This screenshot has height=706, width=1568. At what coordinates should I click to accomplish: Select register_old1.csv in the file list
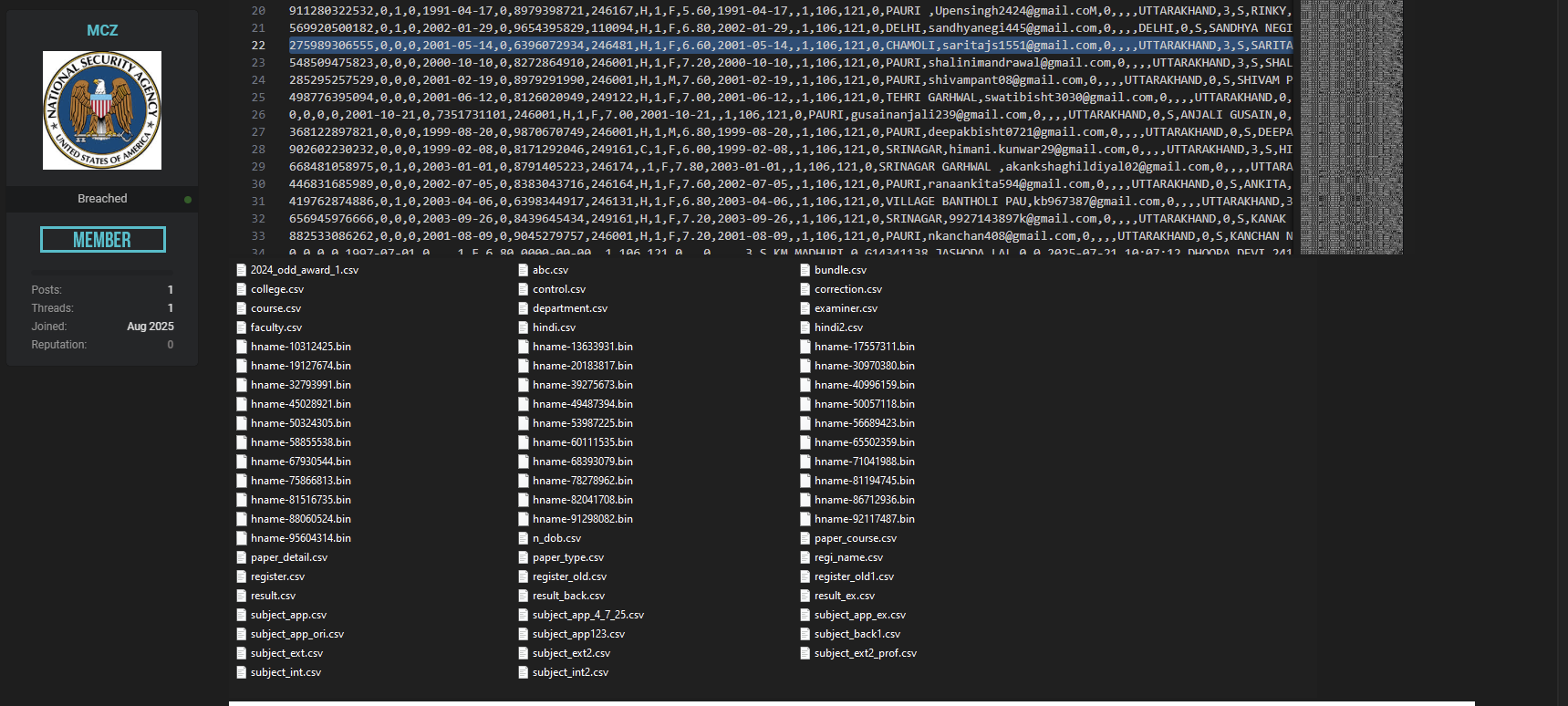click(x=854, y=576)
